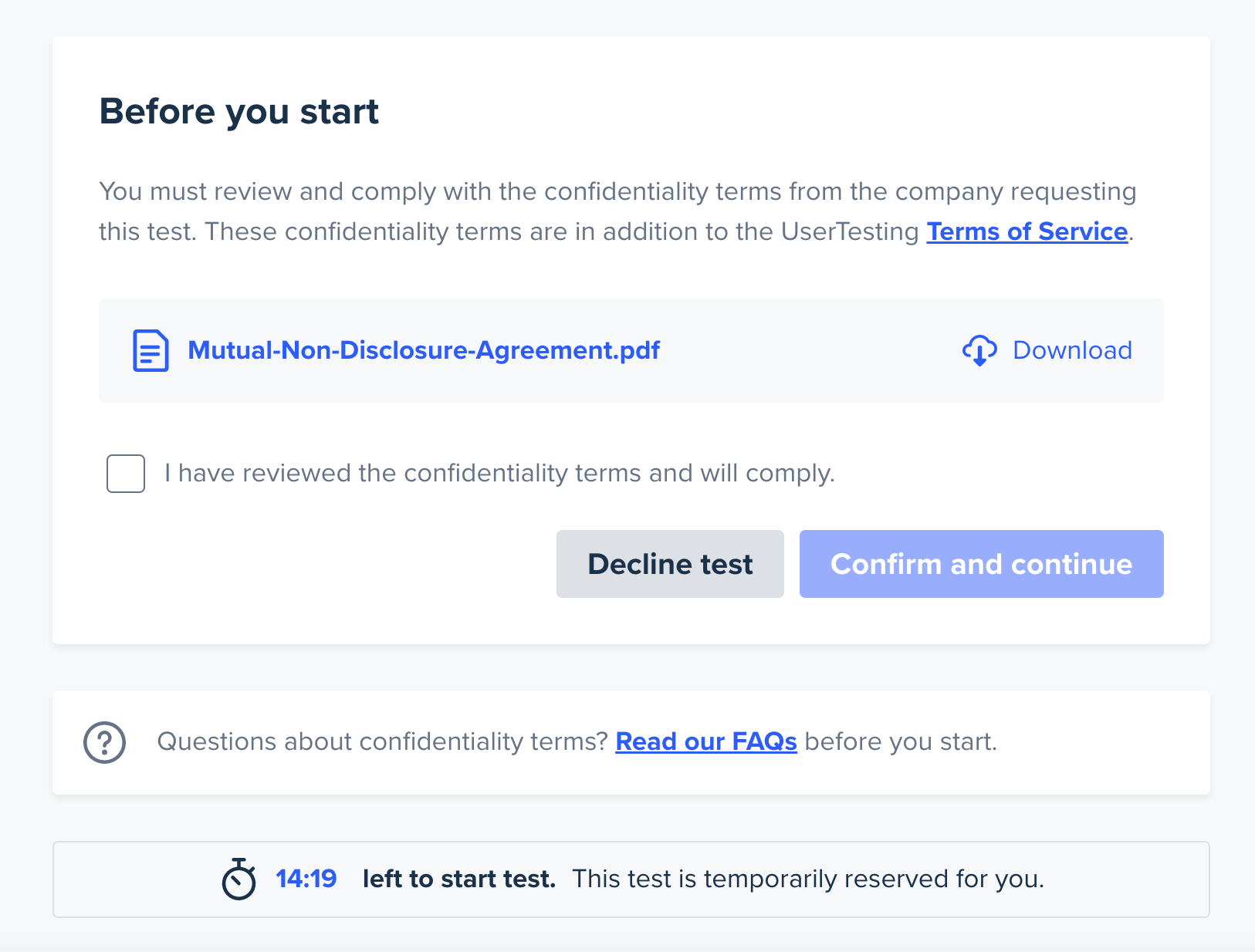The width and height of the screenshot is (1255, 952).
Task: Click the Download text link
Action: pos(1072,350)
